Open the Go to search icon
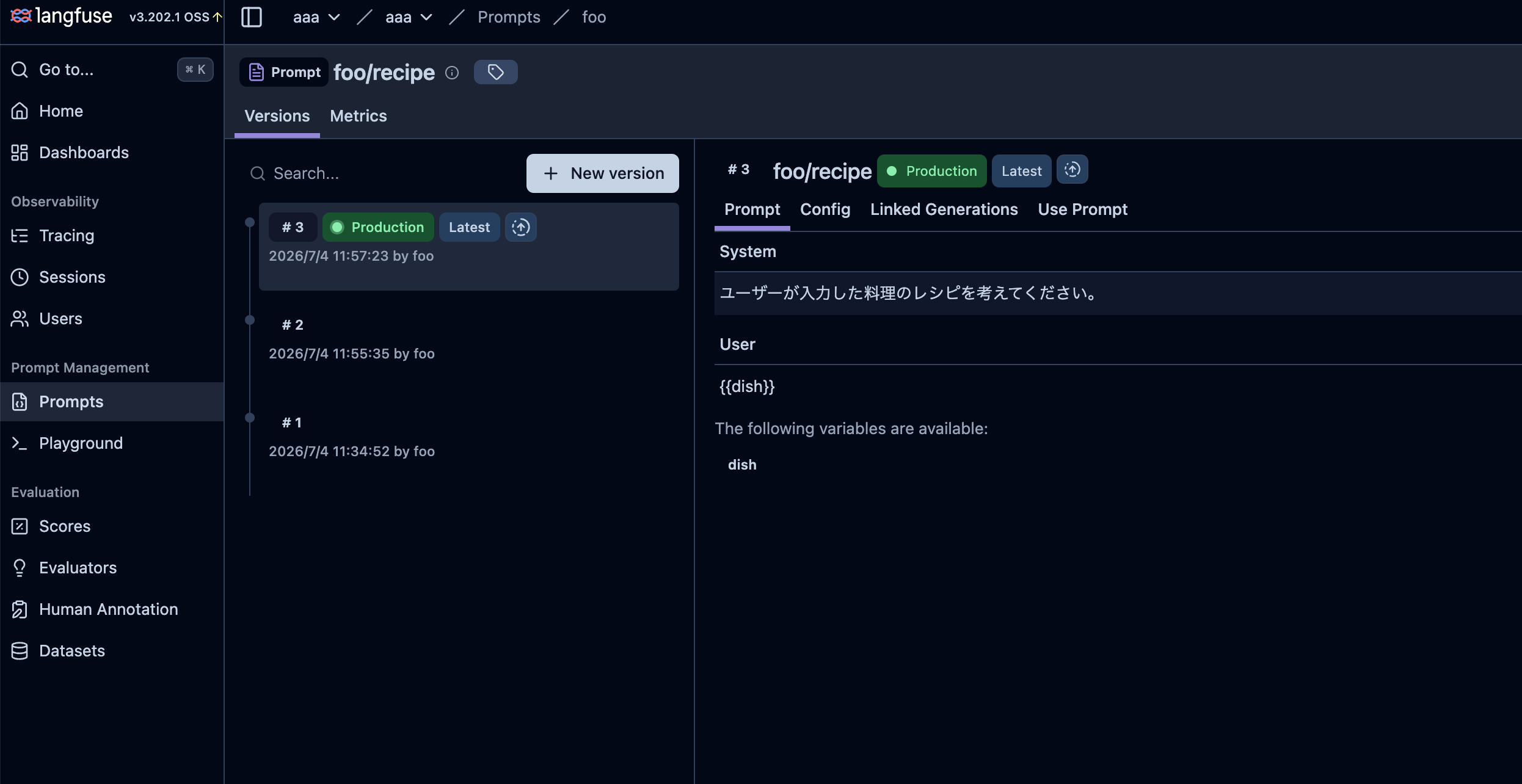The width and height of the screenshot is (1522, 784). point(20,70)
